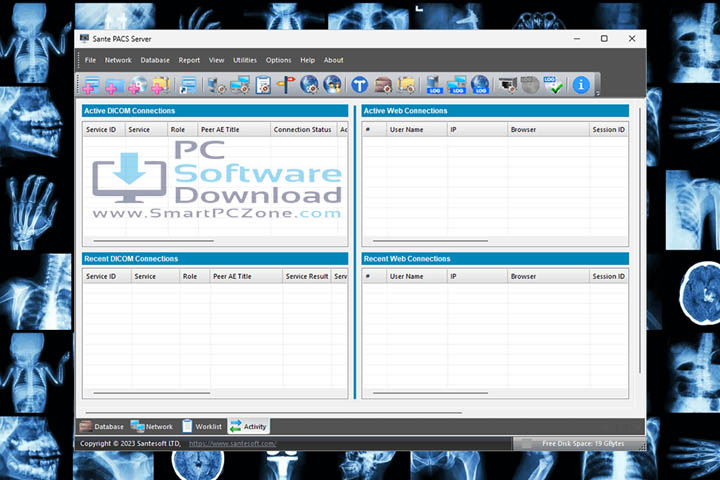This screenshot has height=480, width=720.
Task: Open database settings icon with gear
Action: click(x=382, y=85)
